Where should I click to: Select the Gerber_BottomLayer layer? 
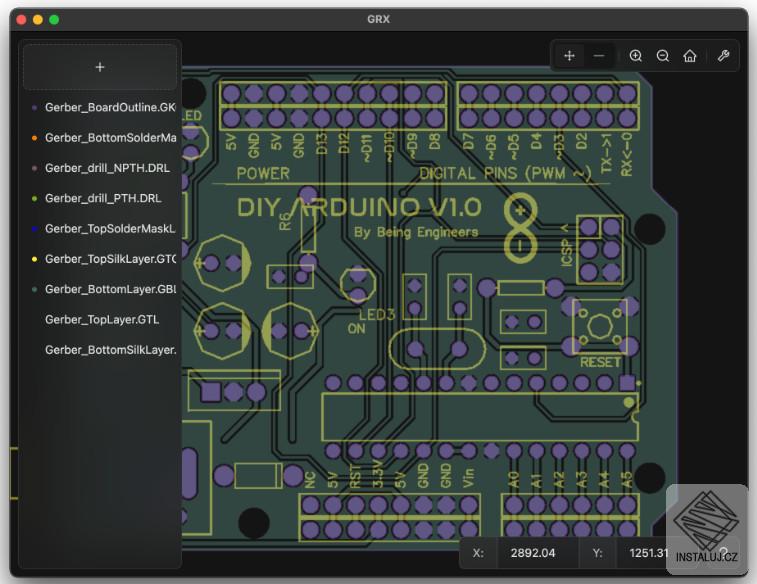pos(100,289)
